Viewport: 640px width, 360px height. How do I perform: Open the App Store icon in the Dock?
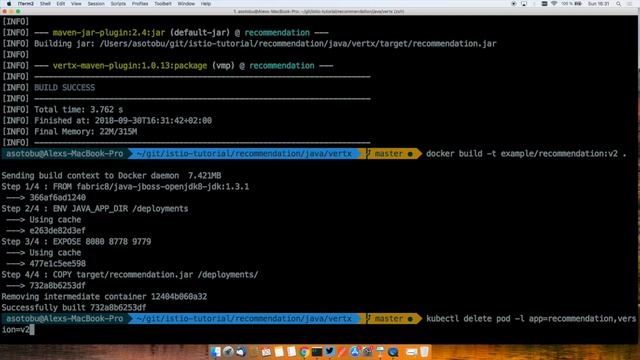[355, 351]
